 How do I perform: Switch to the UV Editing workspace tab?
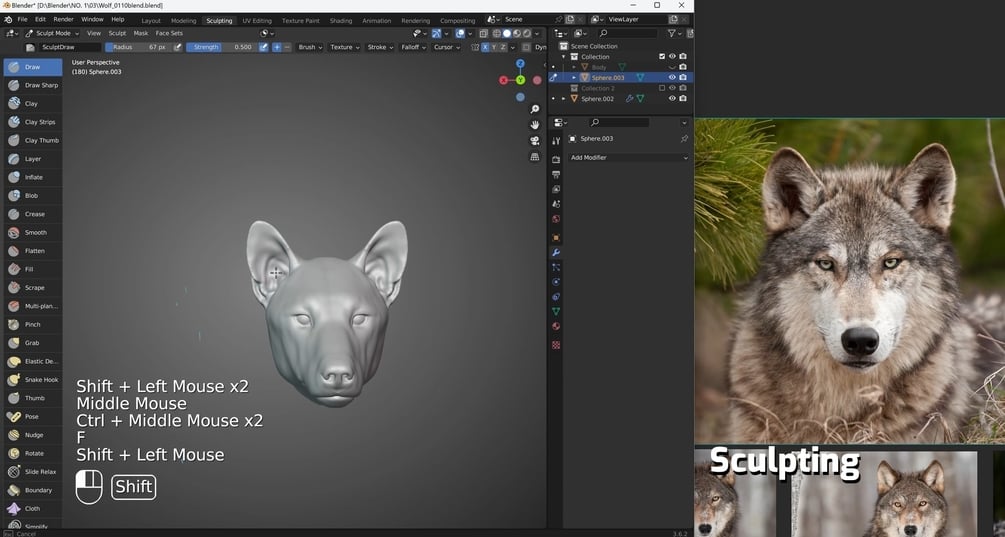[x=257, y=21]
